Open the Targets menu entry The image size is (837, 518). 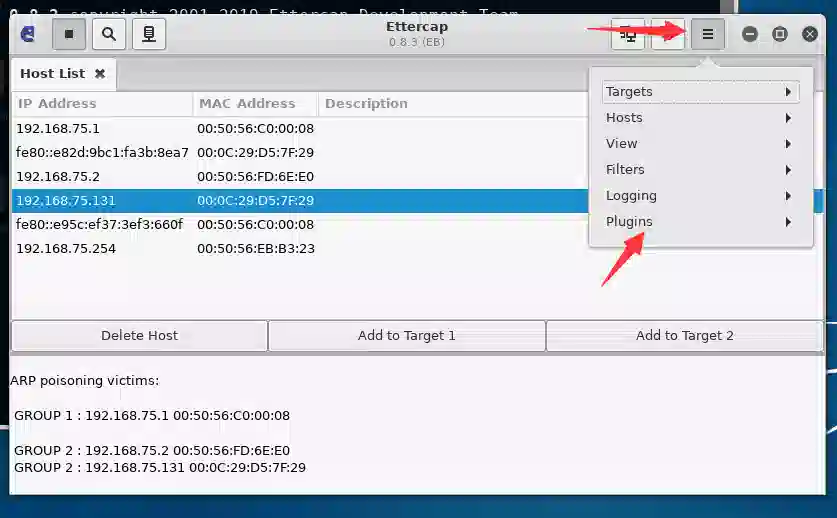click(x=700, y=91)
